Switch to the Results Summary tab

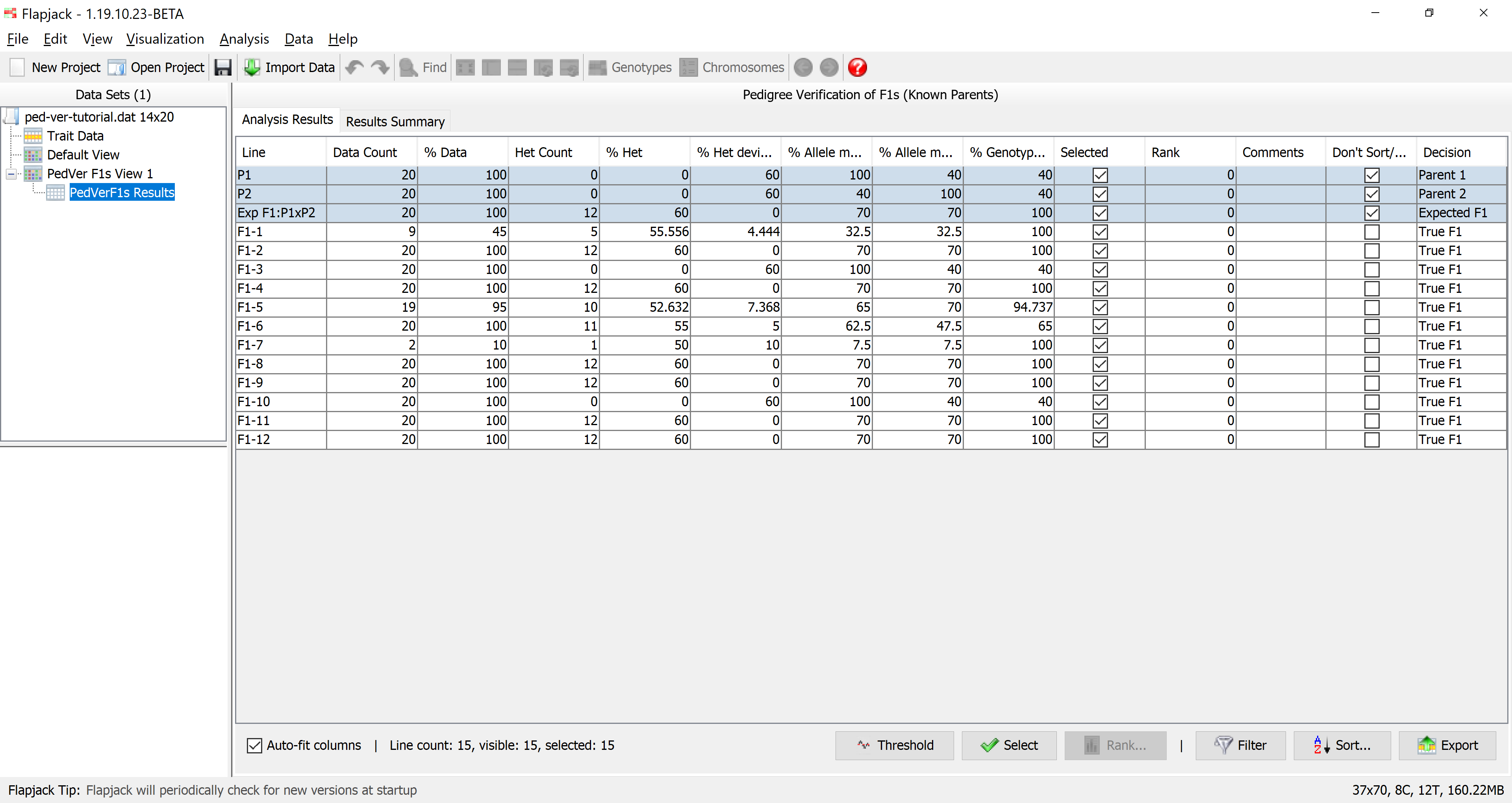point(395,122)
